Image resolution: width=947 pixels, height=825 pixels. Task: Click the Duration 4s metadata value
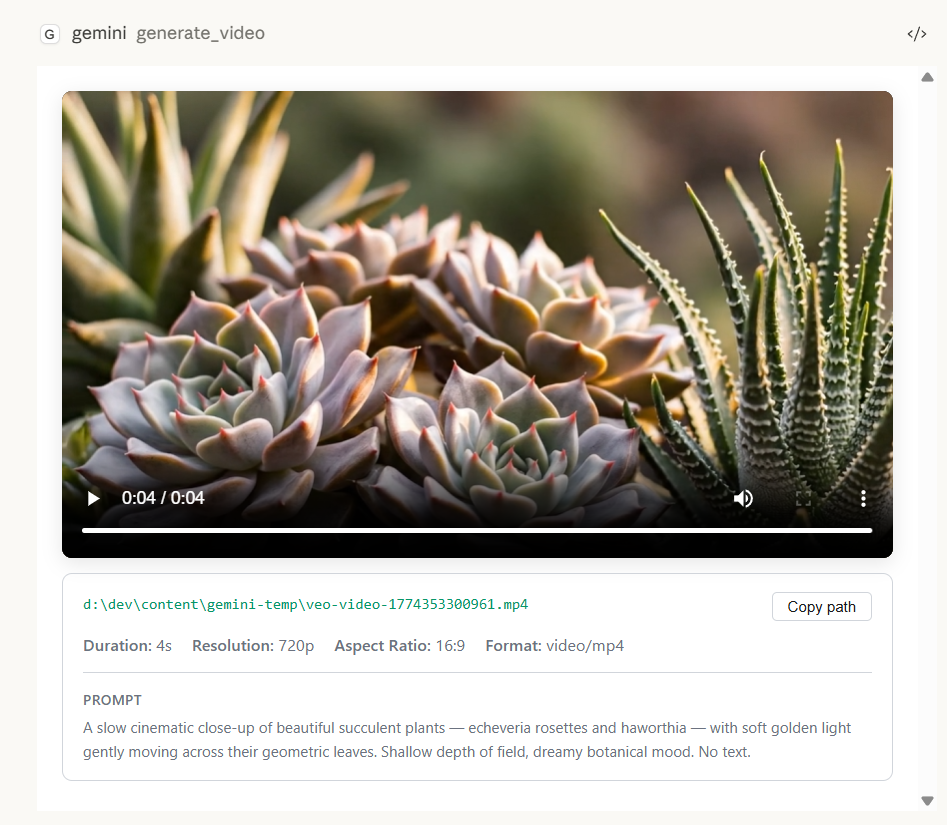coord(163,645)
